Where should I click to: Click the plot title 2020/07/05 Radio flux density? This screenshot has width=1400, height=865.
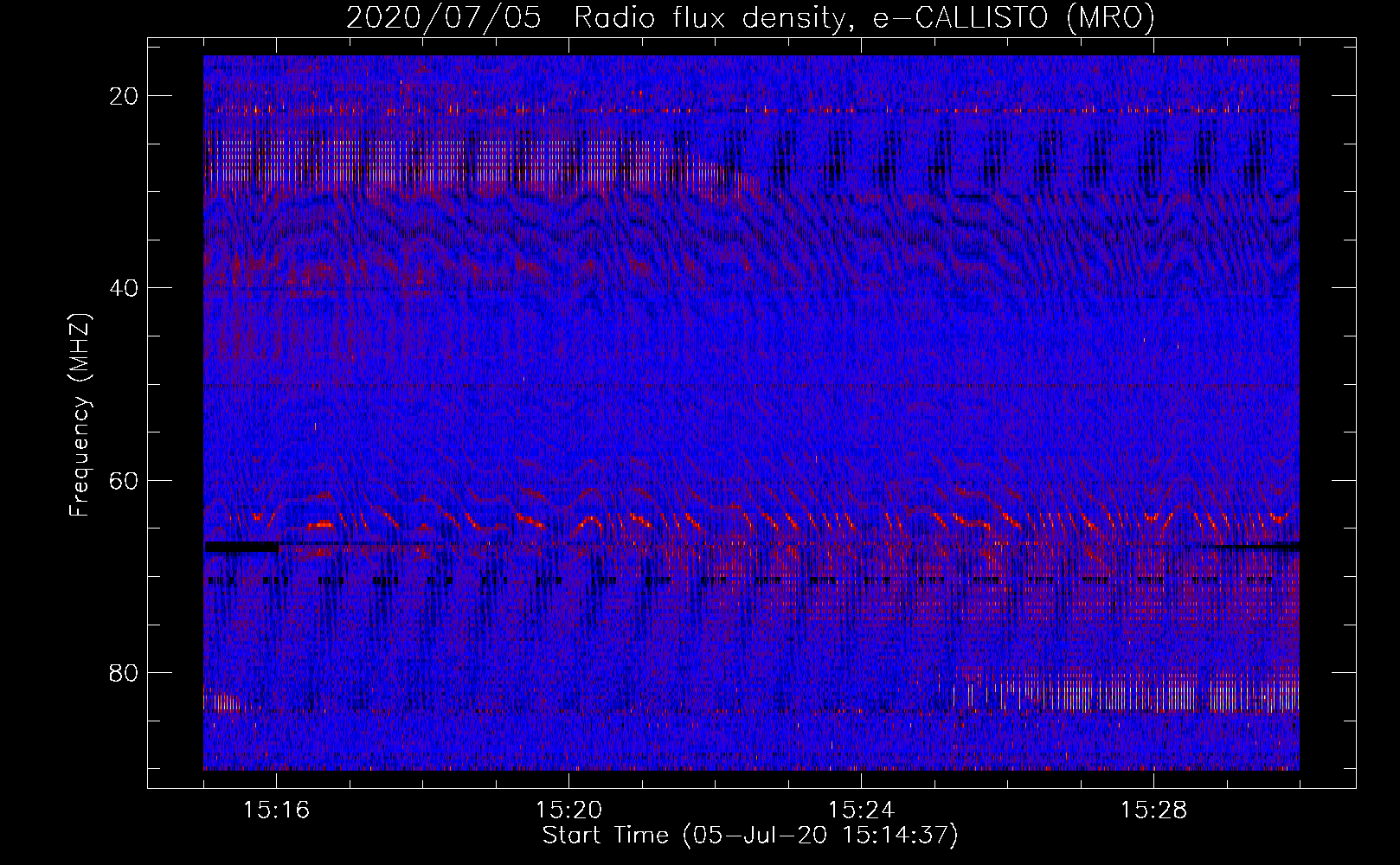[x=750, y=17]
